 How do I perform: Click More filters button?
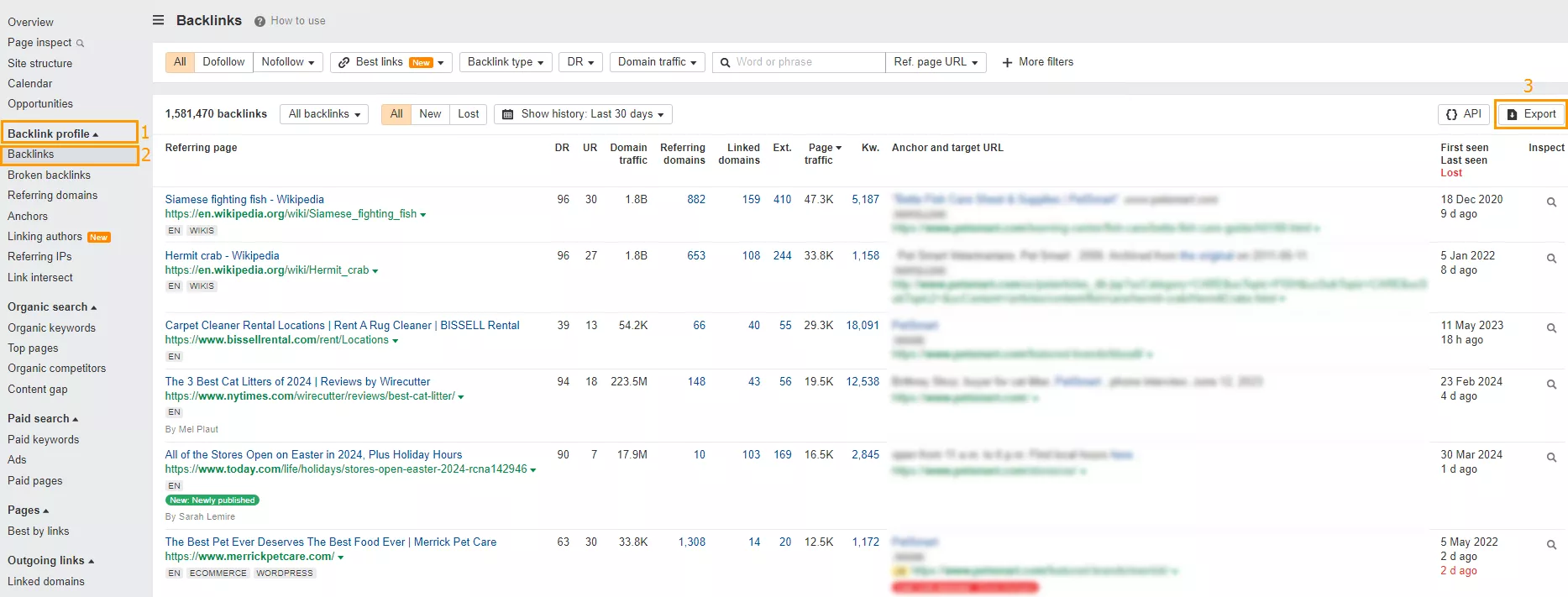[1038, 62]
